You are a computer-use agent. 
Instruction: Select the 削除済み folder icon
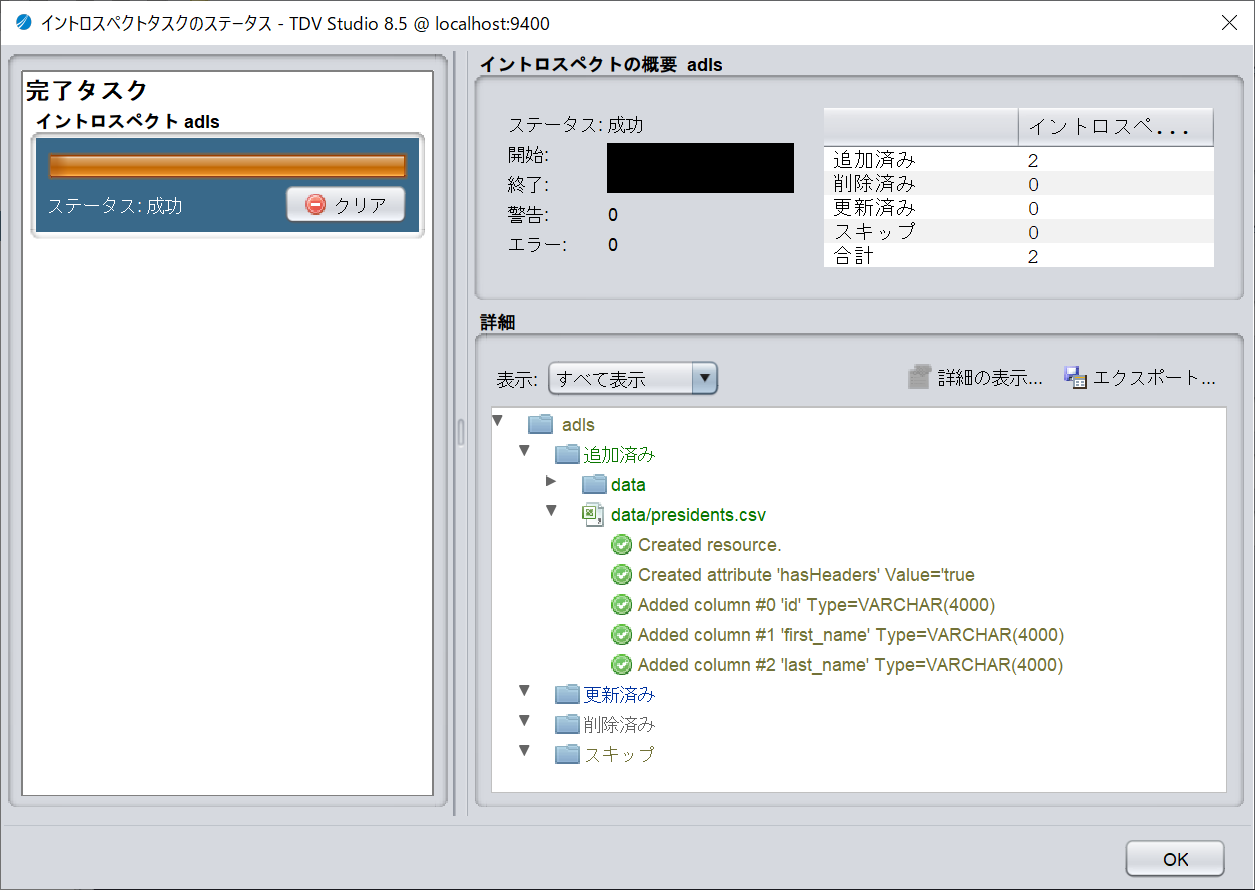coord(567,725)
